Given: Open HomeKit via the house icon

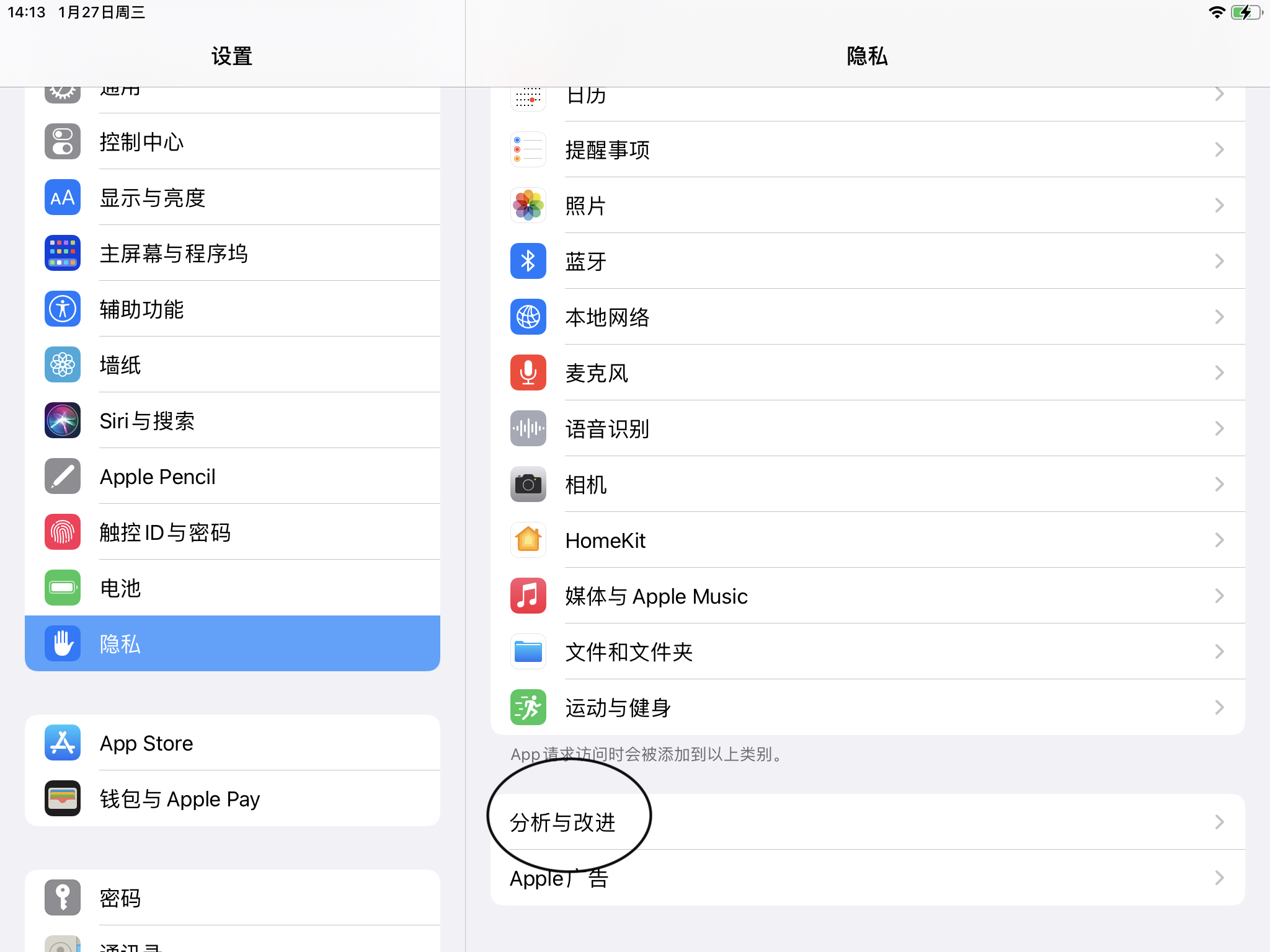Looking at the screenshot, I should [x=528, y=540].
